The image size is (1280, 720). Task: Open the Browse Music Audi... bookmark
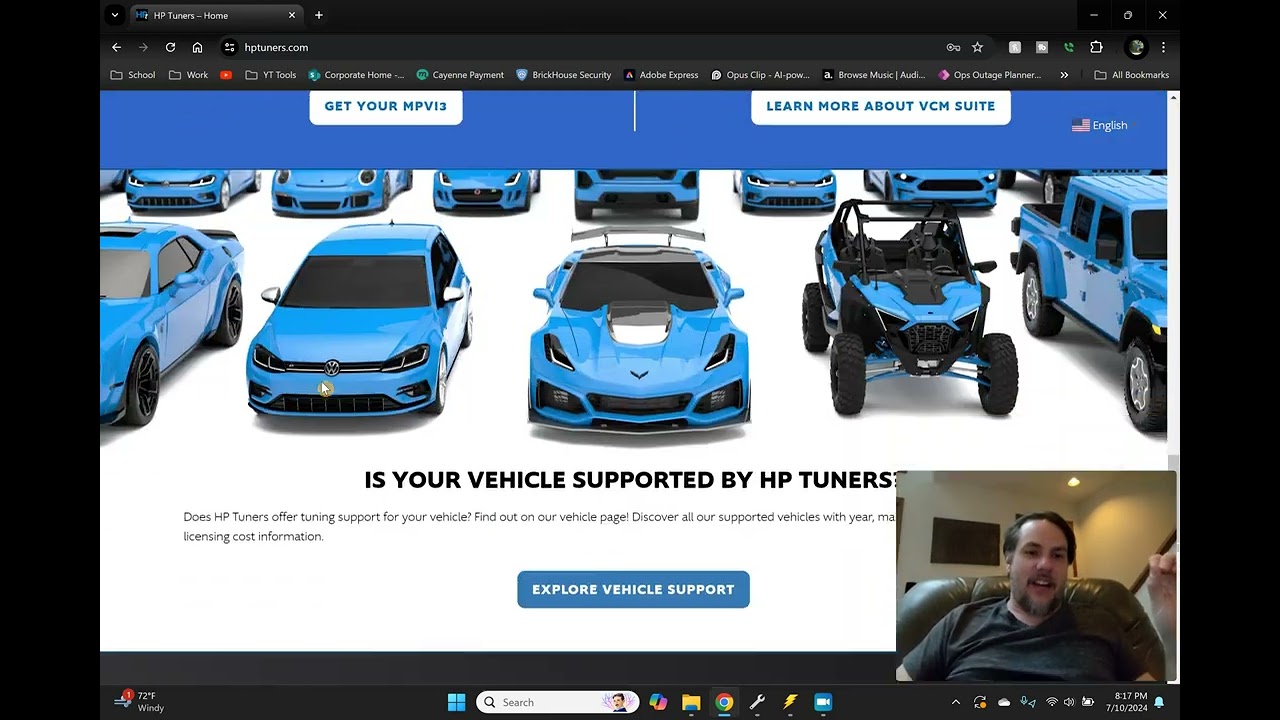coord(873,75)
